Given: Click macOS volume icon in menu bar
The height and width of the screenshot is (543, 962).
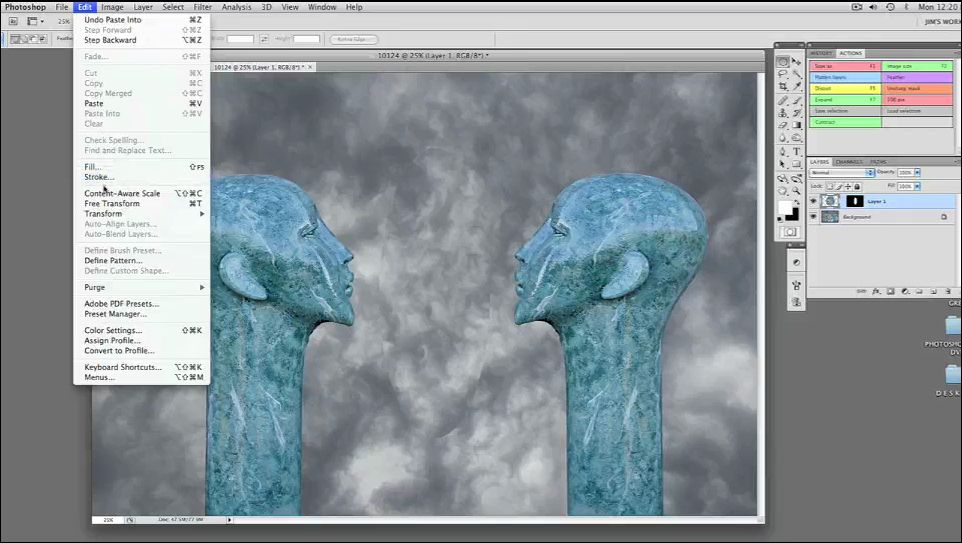Looking at the screenshot, I should pyautogui.click(x=874, y=7).
